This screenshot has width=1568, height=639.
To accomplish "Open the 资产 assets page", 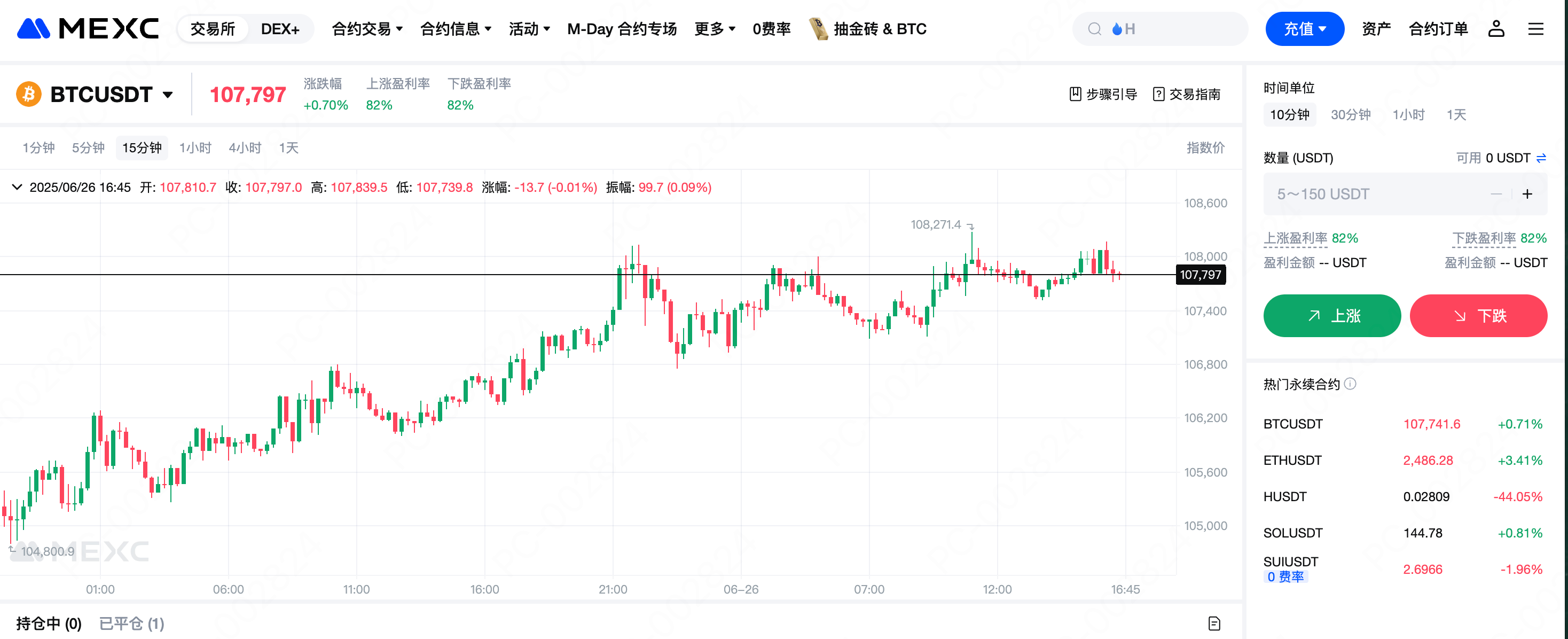I will [x=1376, y=29].
